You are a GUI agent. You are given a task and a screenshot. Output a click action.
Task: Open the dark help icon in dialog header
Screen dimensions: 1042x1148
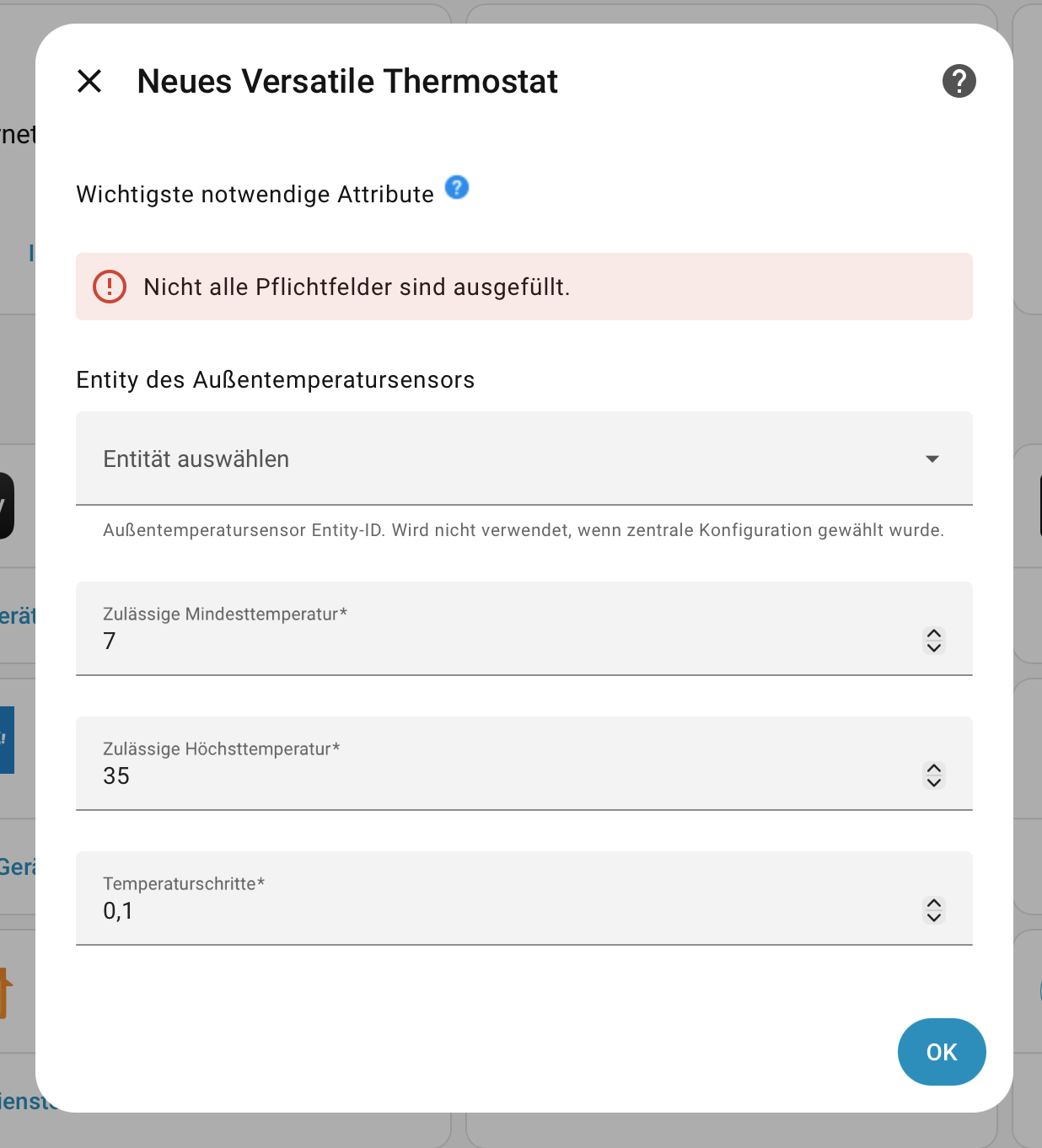coord(959,81)
